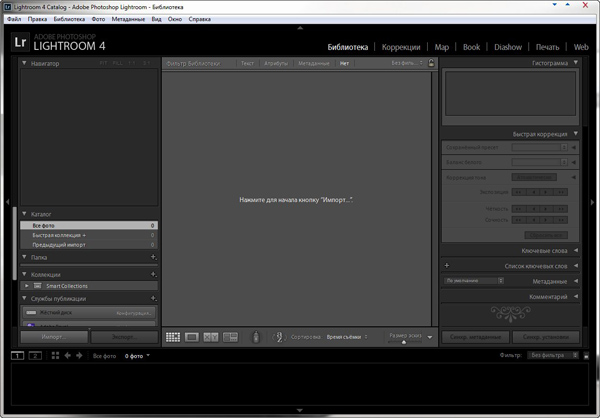Open Compare view XY icon
This screenshot has height=418, width=600.
pos(211,337)
